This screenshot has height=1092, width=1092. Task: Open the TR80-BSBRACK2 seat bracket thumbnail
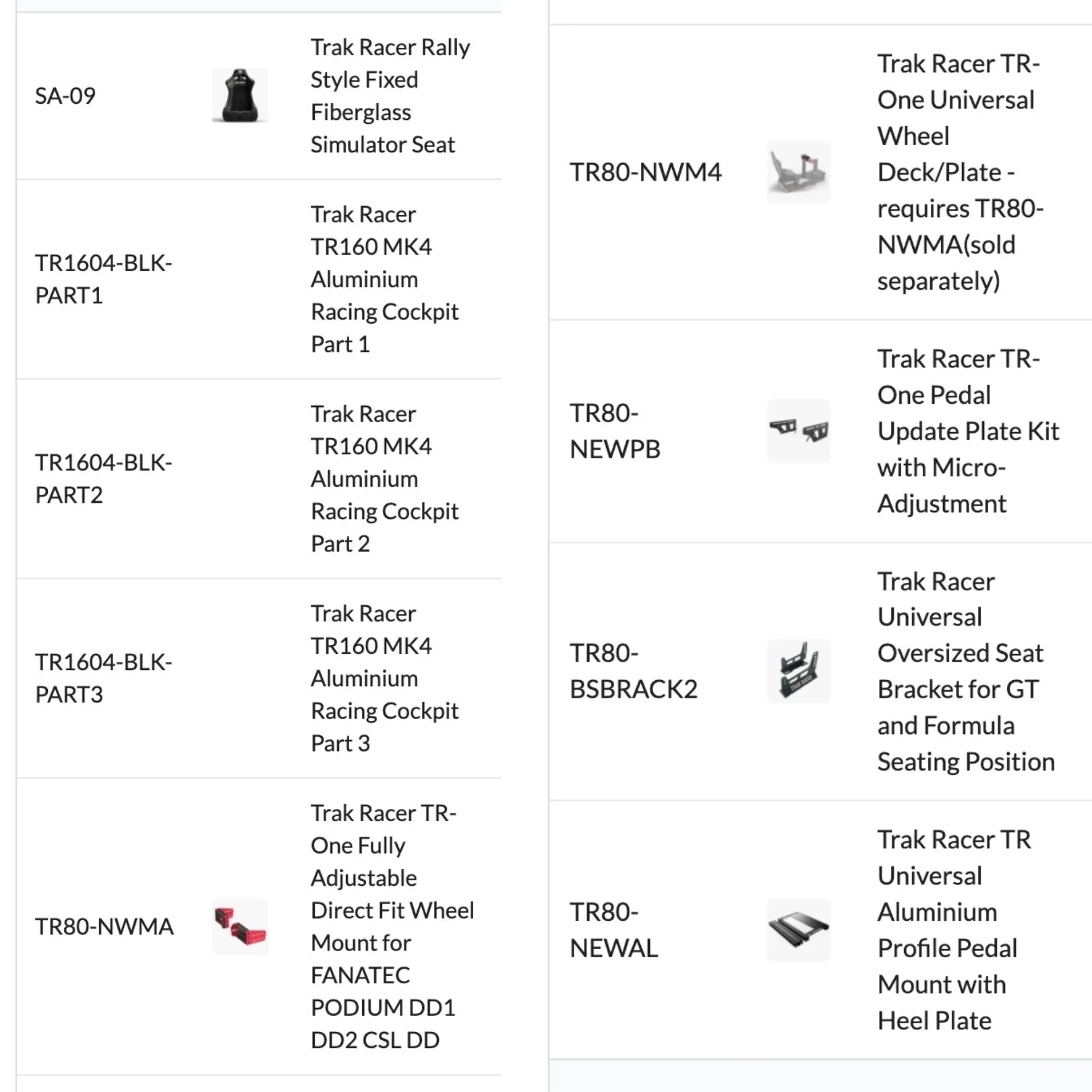[799, 671]
